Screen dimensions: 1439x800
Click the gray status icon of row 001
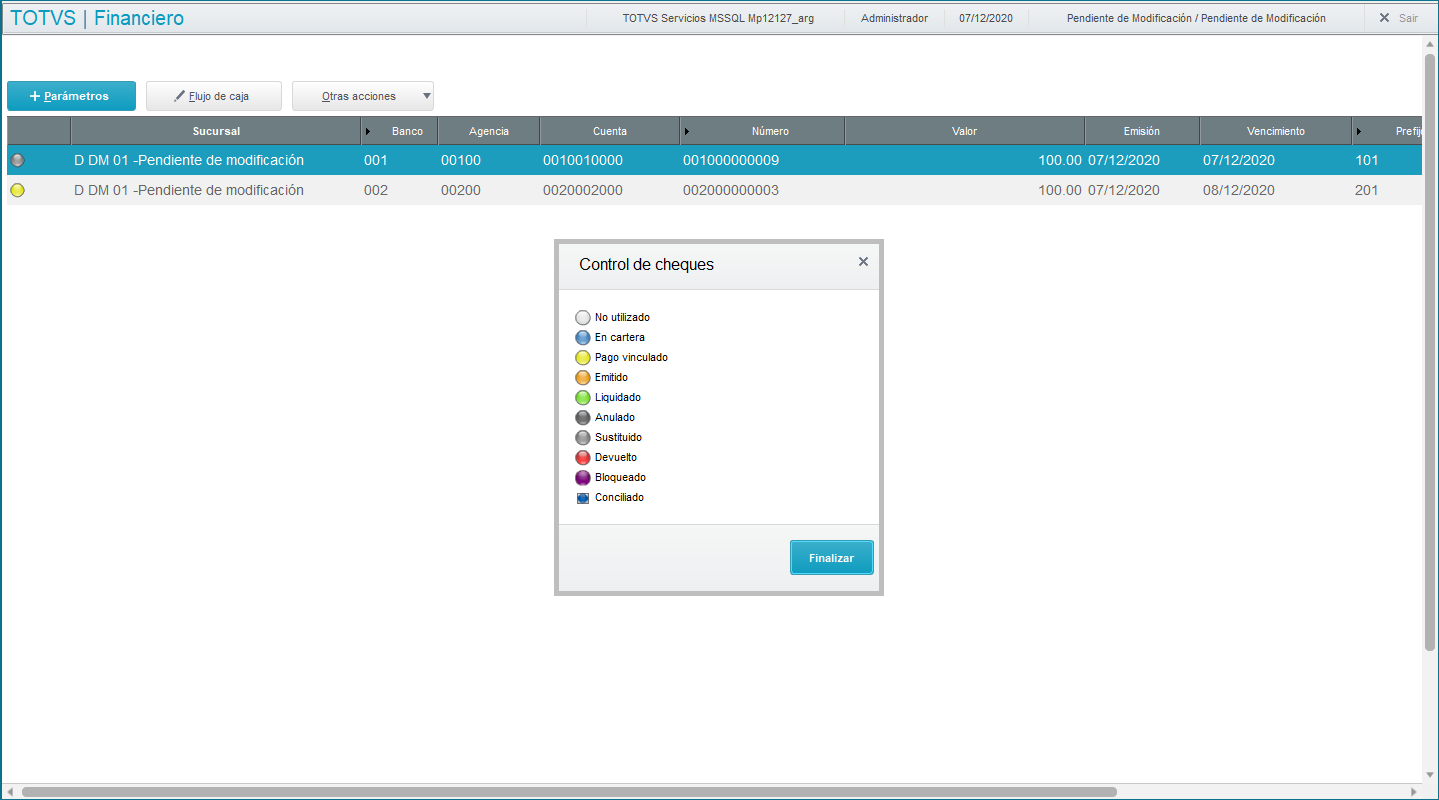pos(17,160)
